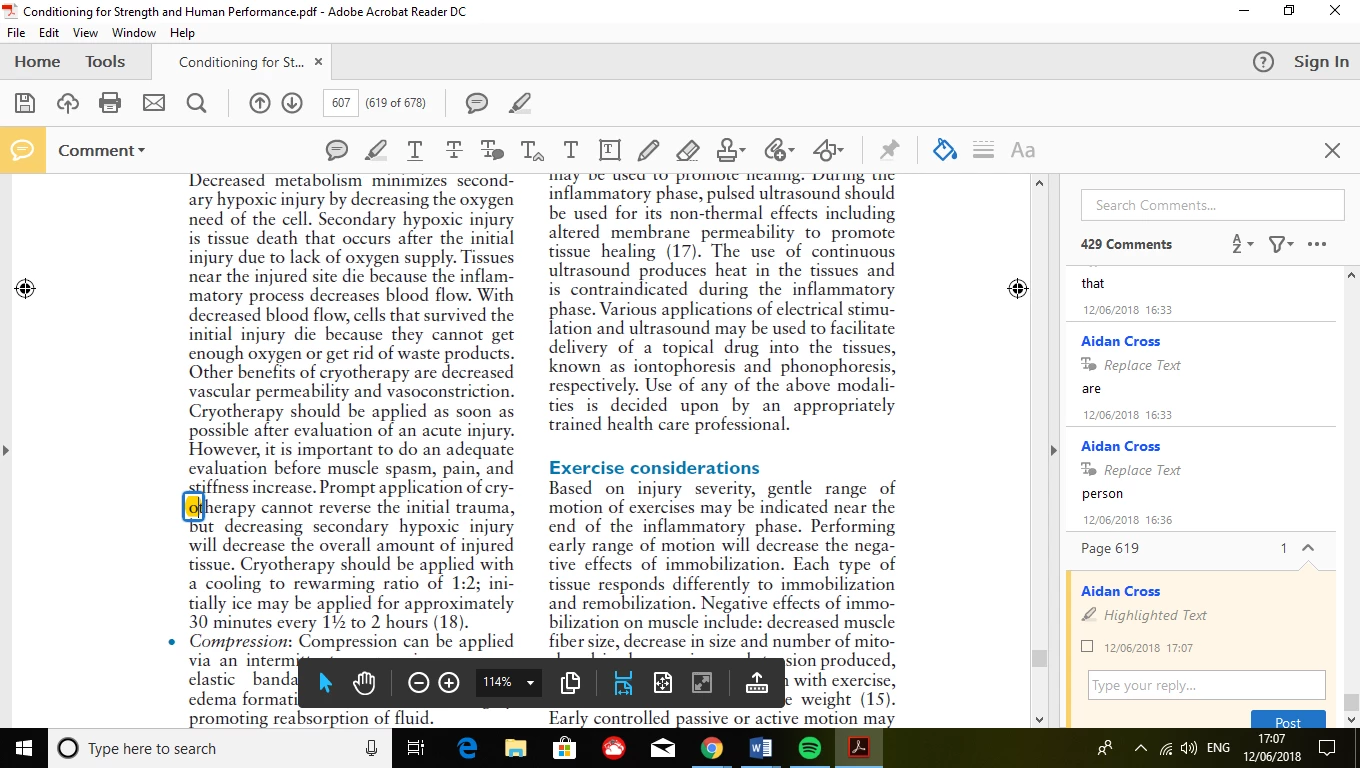This screenshot has width=1360, height=768.
Task: Select the Replace text note tool
Action: pos(492,150)
